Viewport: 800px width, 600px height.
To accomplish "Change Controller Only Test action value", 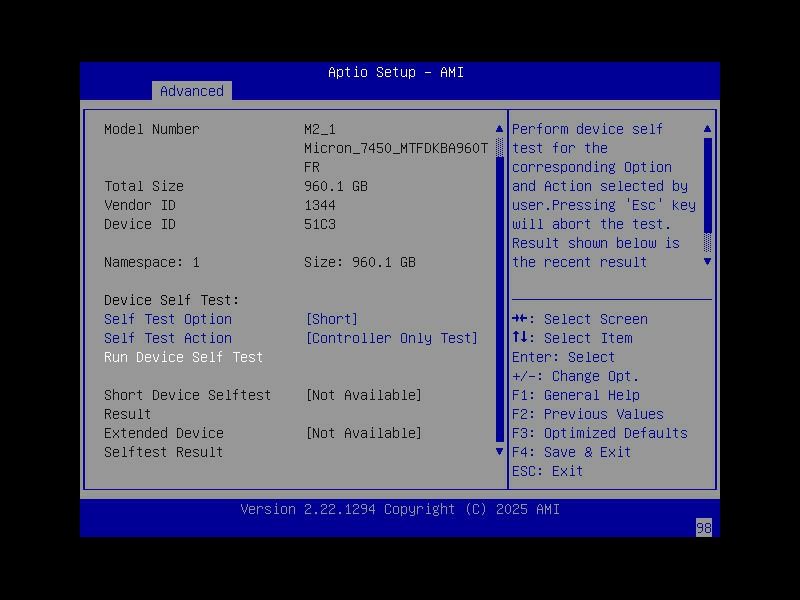I will 391,338.
